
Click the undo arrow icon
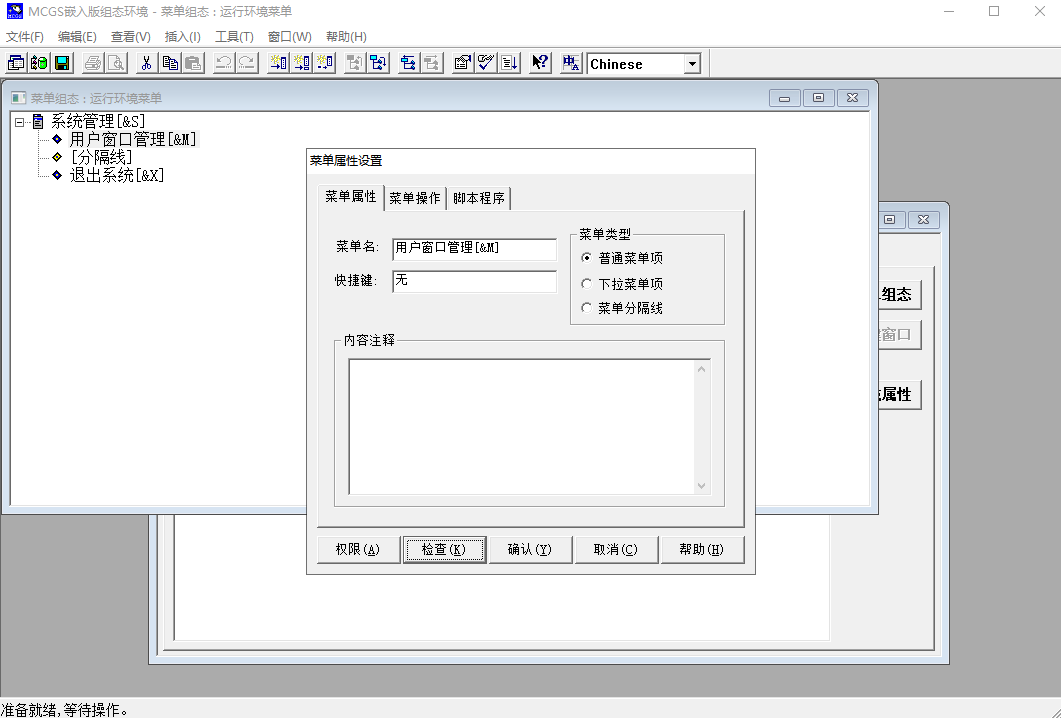pos(223,63)
